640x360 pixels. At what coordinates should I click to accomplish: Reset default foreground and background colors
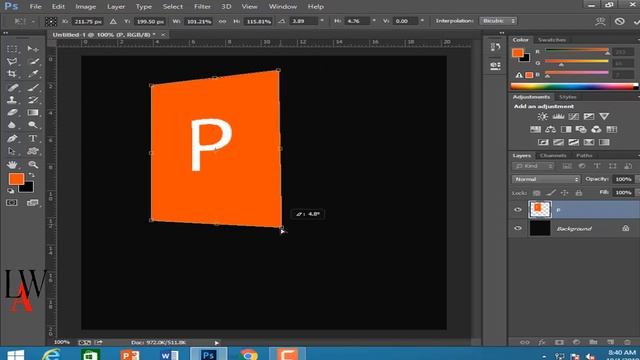[11, 191]
